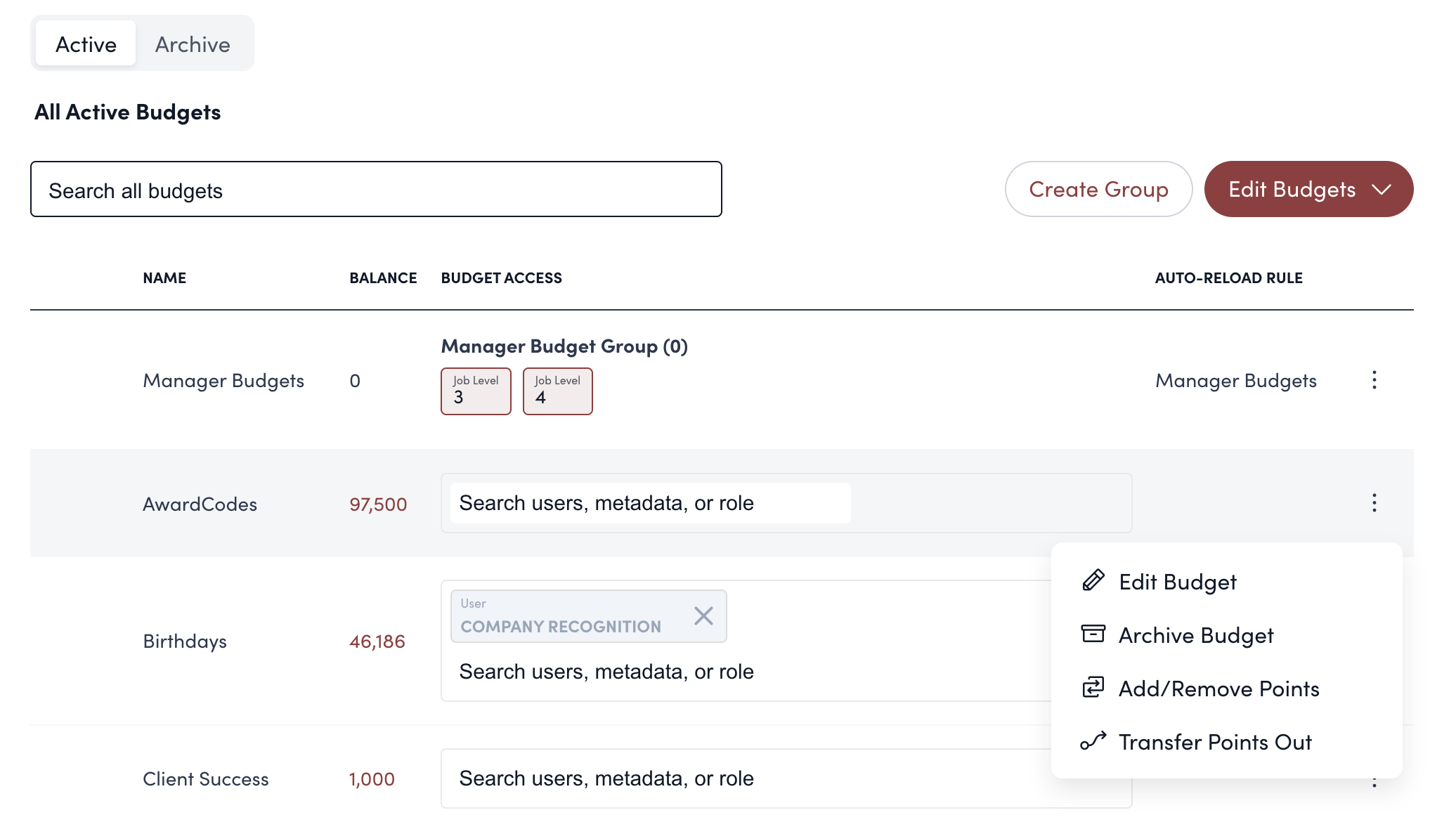Select the Active tab
Image resolution: width=1456 pixels, height=815 pixels.
pyautogui.click(x=86, y=44)
